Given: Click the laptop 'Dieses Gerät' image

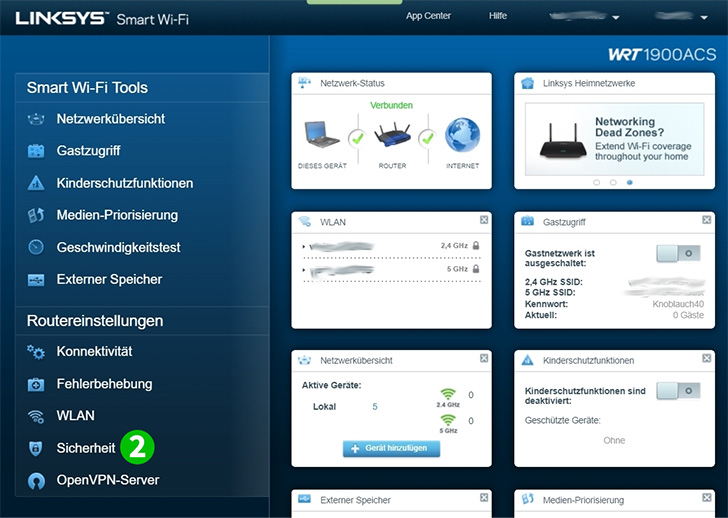Looking at the screenshot, I should coord(322,134).
